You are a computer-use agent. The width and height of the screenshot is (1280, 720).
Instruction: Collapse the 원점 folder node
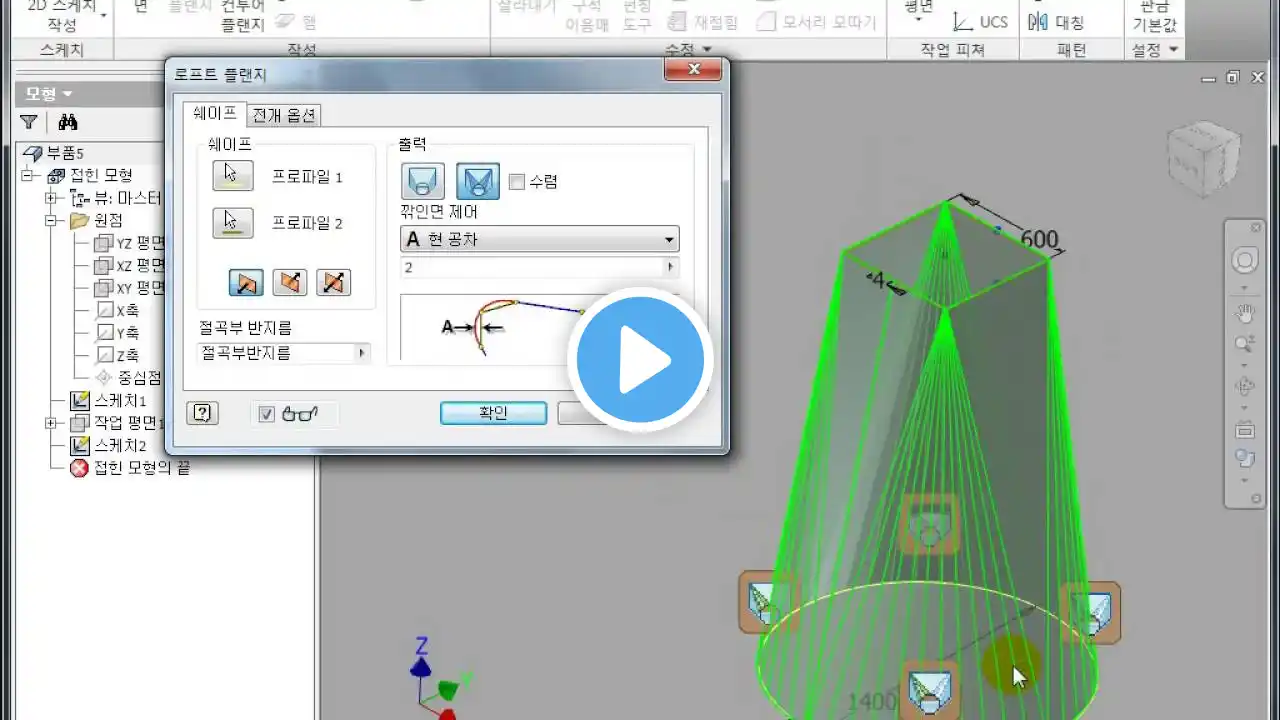point(51,221)
